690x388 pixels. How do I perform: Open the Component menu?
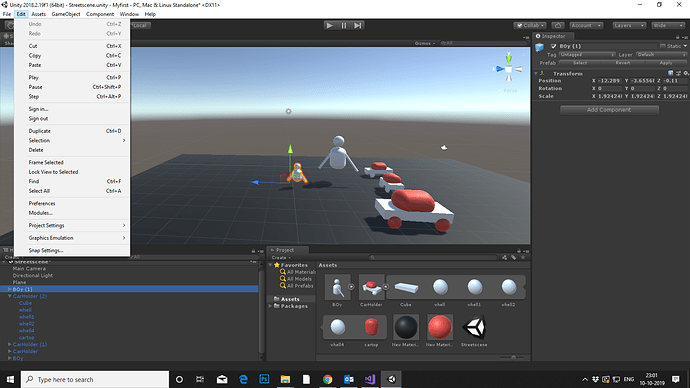[100, 14]
